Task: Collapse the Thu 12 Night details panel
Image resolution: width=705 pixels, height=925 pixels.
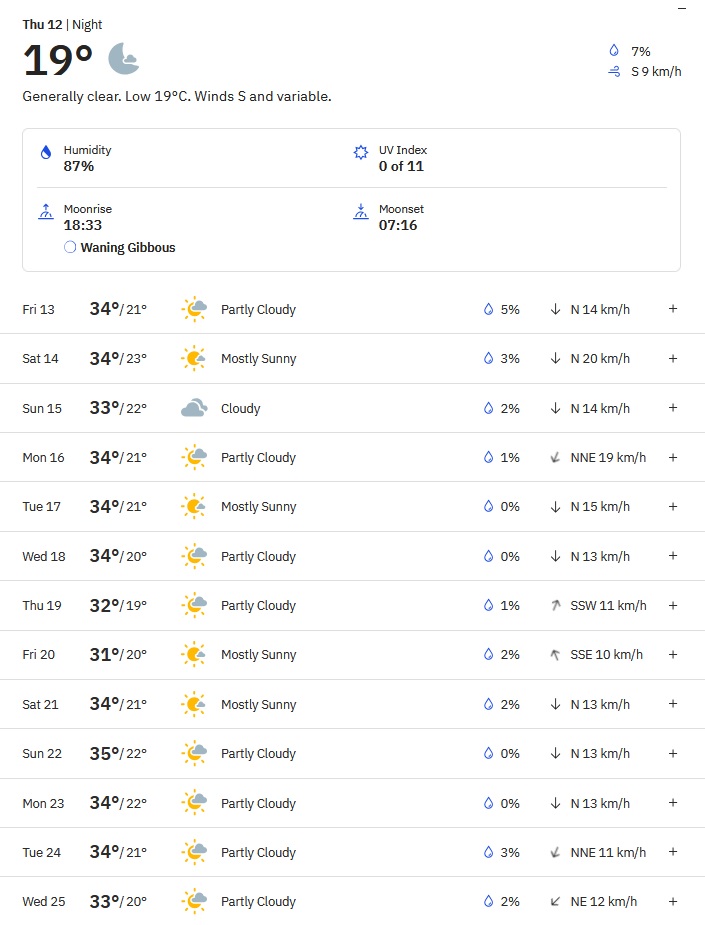Action: pos(682,8)
